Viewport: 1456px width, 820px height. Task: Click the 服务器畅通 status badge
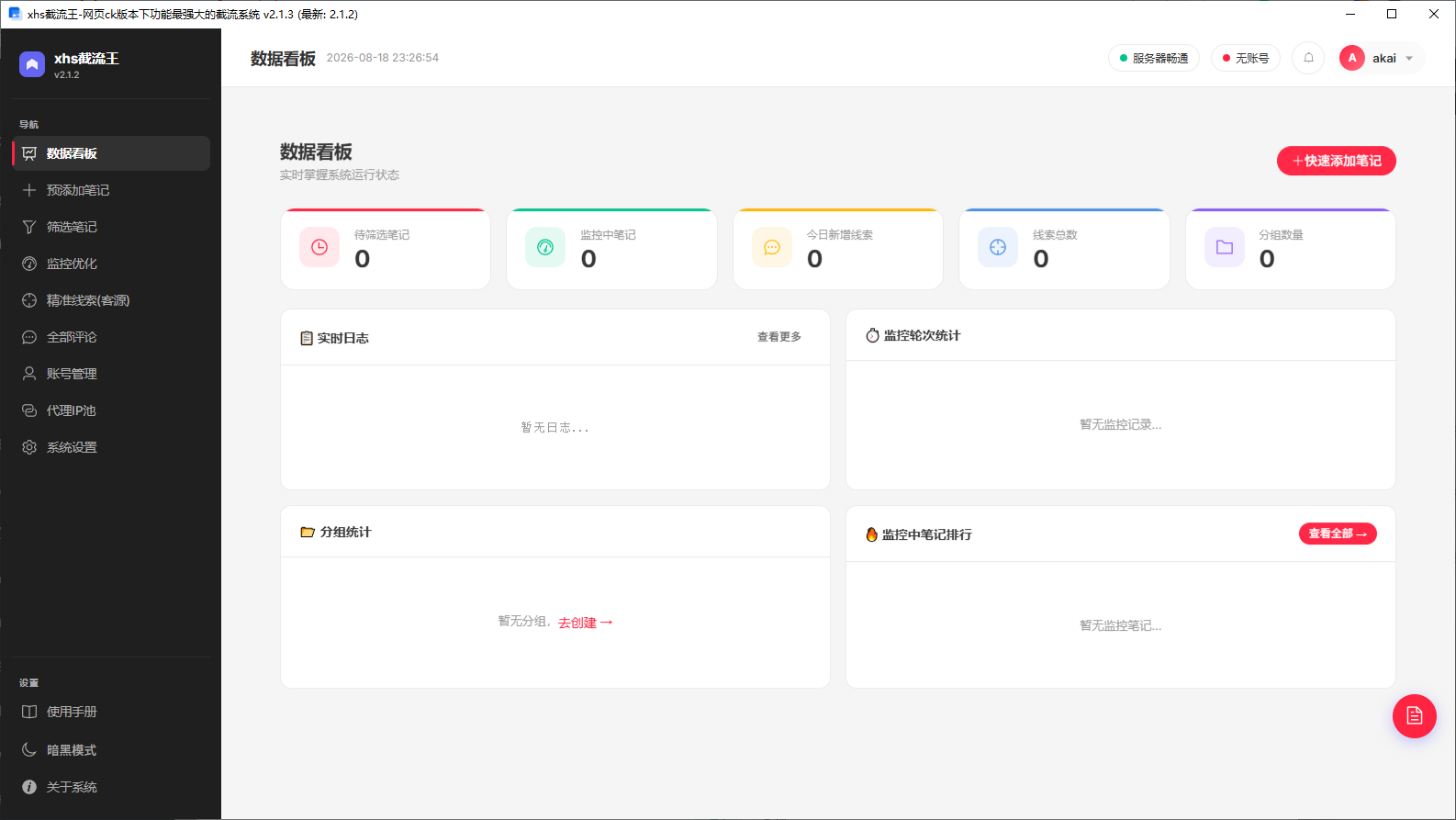[x=1154, y=58]
